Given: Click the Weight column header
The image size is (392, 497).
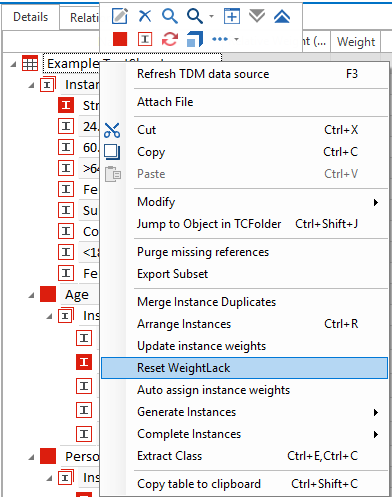Looking at the screenshot, I should 356,42.
